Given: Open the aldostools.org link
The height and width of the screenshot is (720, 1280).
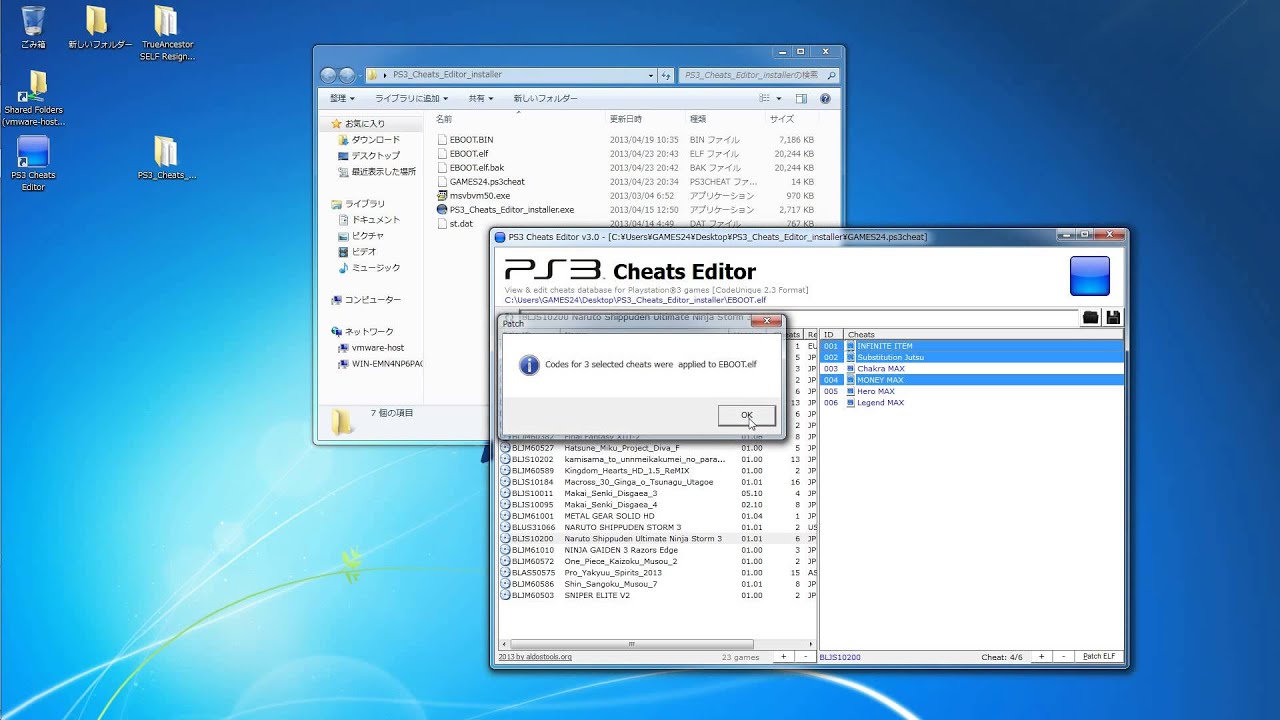Looking at the screenshot, I should pyautogui.click(x=535, y=657).
